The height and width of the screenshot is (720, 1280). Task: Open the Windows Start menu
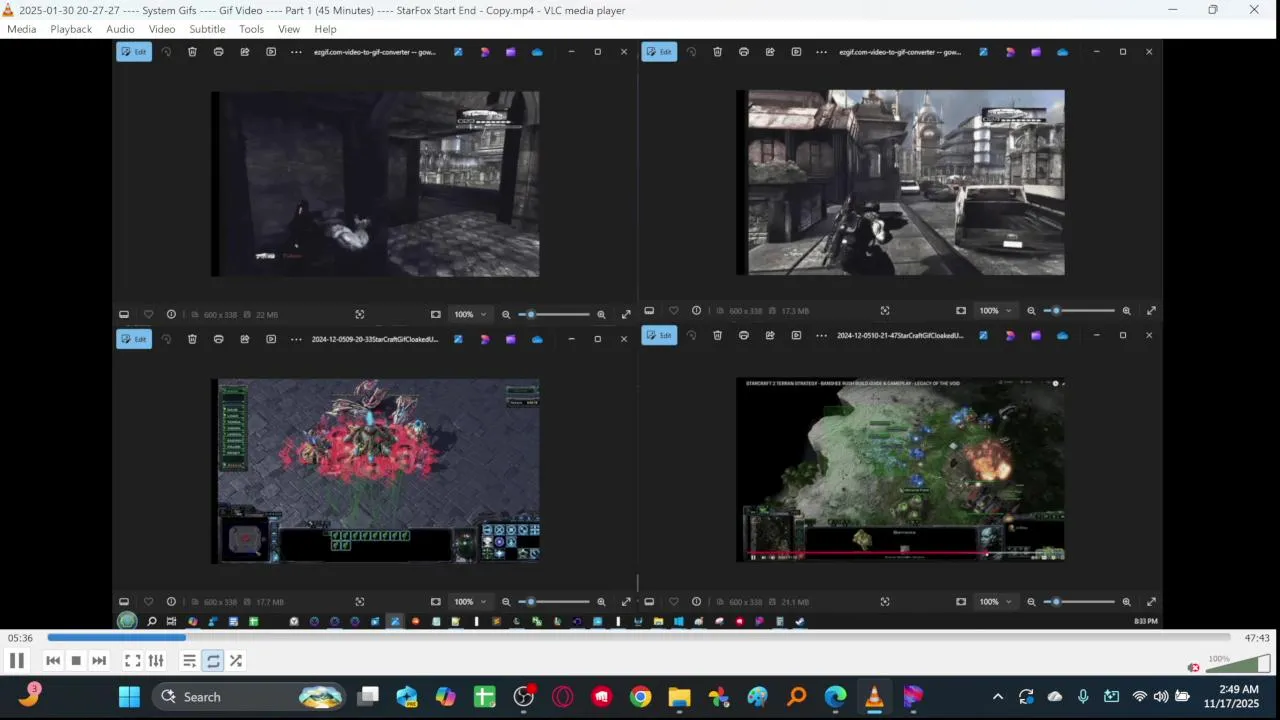click(129, 697)
